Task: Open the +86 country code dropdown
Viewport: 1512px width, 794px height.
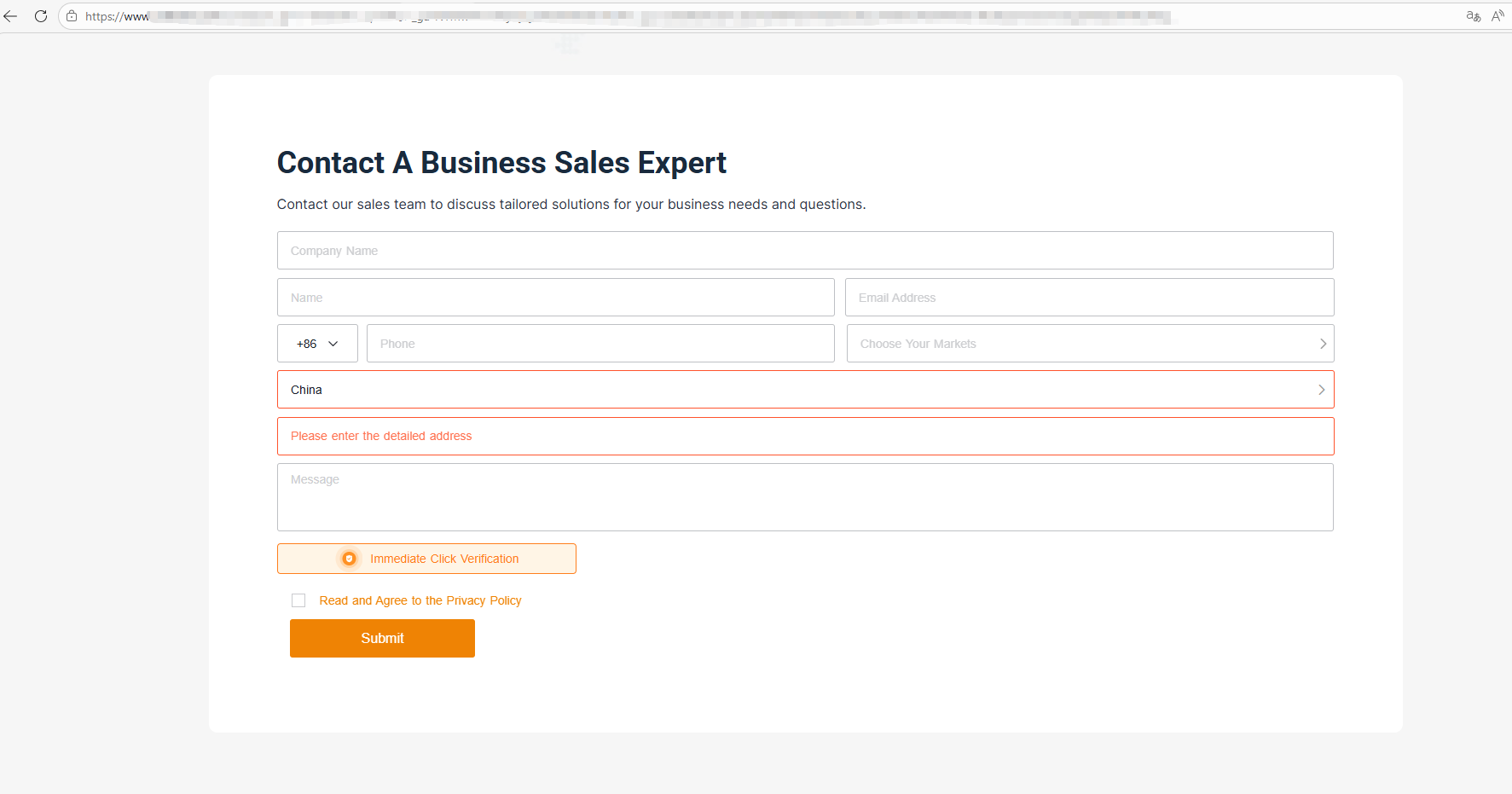Action: (317, 344)
